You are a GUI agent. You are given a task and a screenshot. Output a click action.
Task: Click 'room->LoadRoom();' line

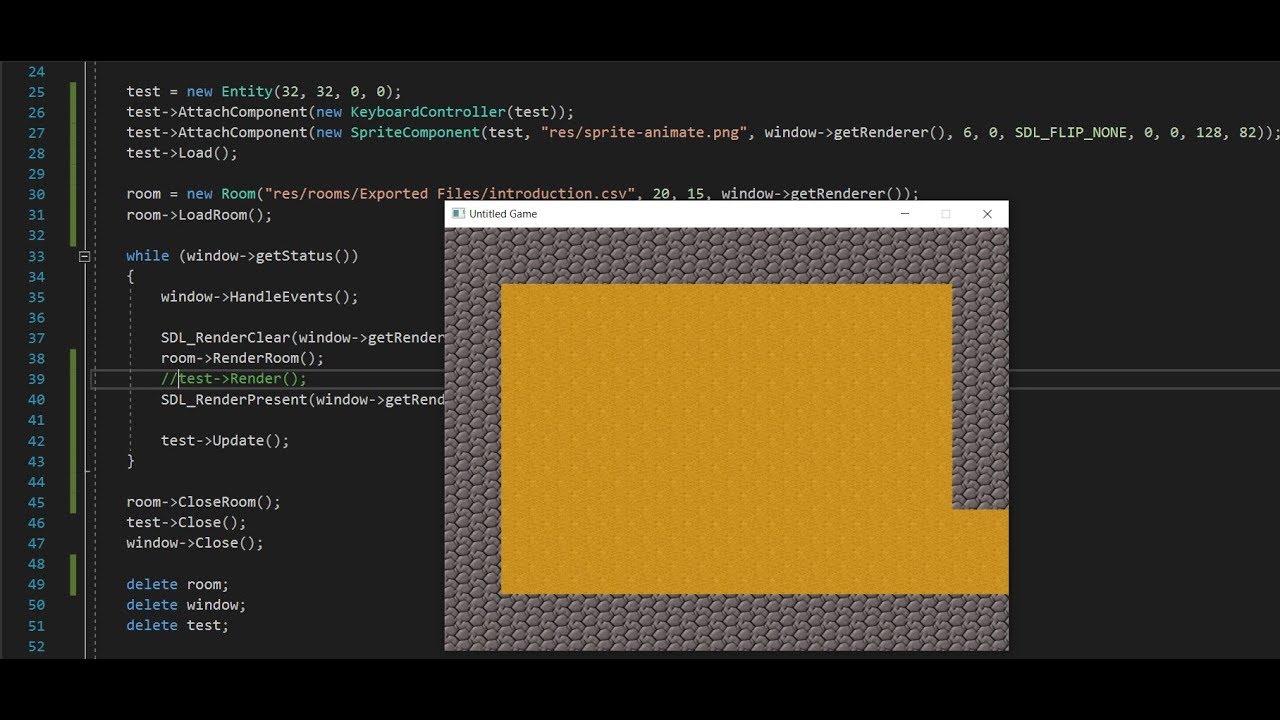pyautogui.click(x=199, y=215)
